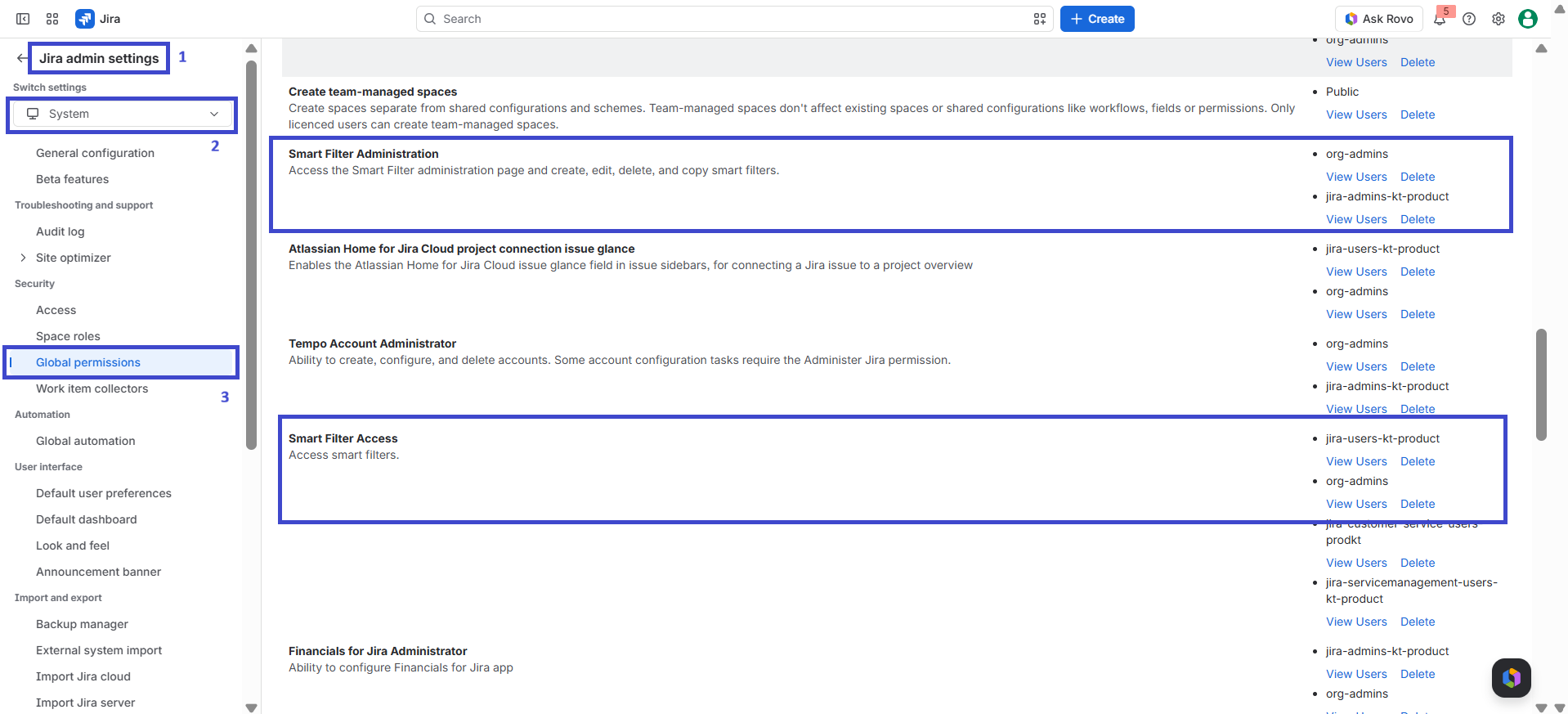Open Backup manager page
The image size is (1568, 714).
pos(82,624)
